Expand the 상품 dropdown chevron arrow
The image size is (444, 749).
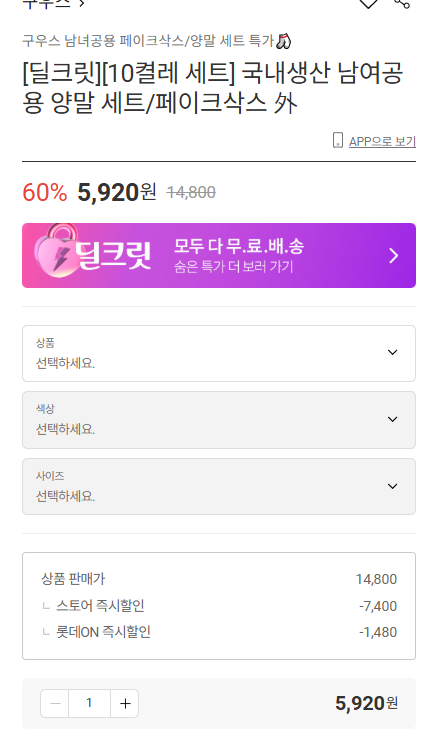tap(392, 353)
